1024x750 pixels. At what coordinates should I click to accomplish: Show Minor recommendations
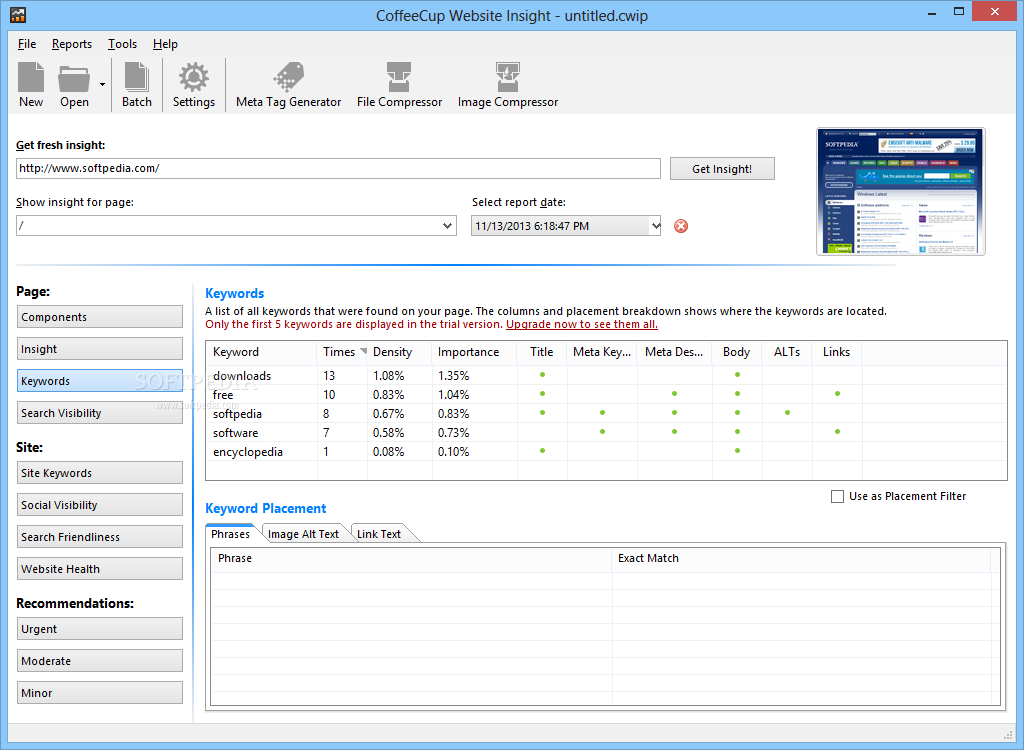(100, 693)
